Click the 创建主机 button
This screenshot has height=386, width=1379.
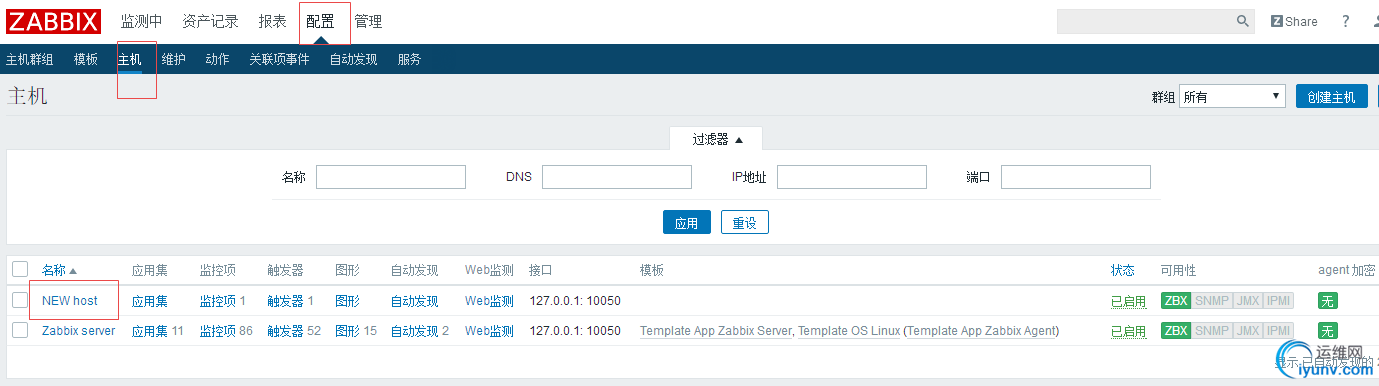(1331, 96)
